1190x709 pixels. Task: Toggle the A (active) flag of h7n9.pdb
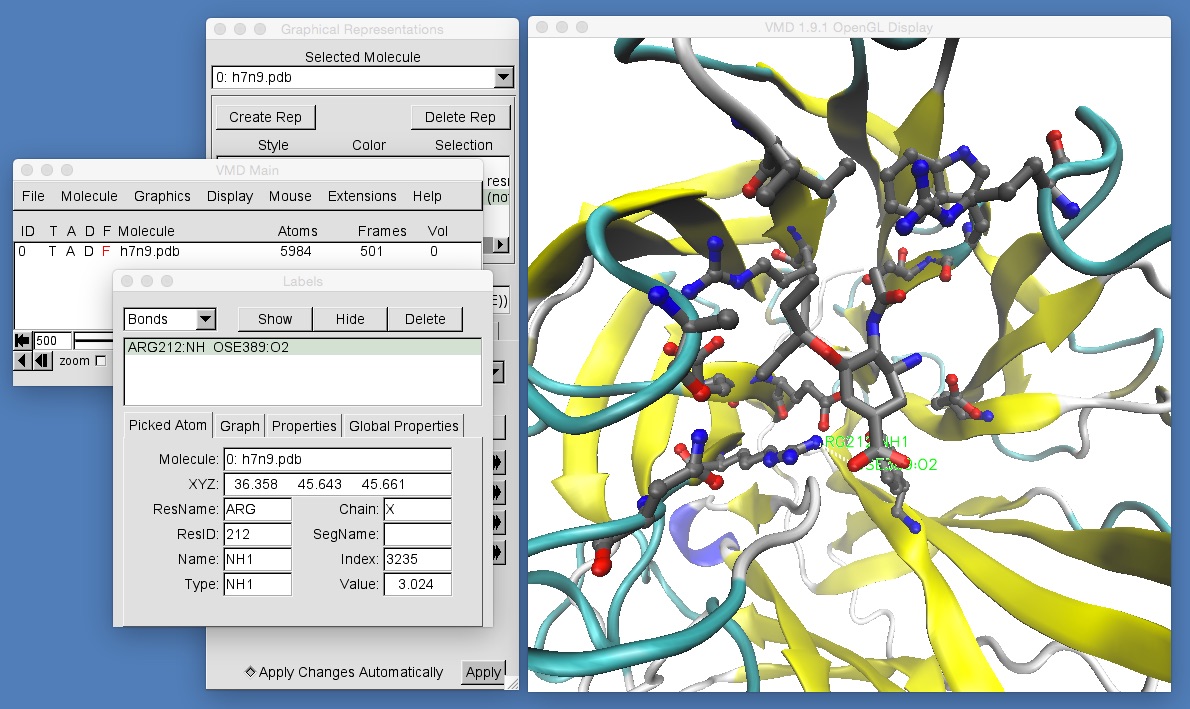(70, 251)
